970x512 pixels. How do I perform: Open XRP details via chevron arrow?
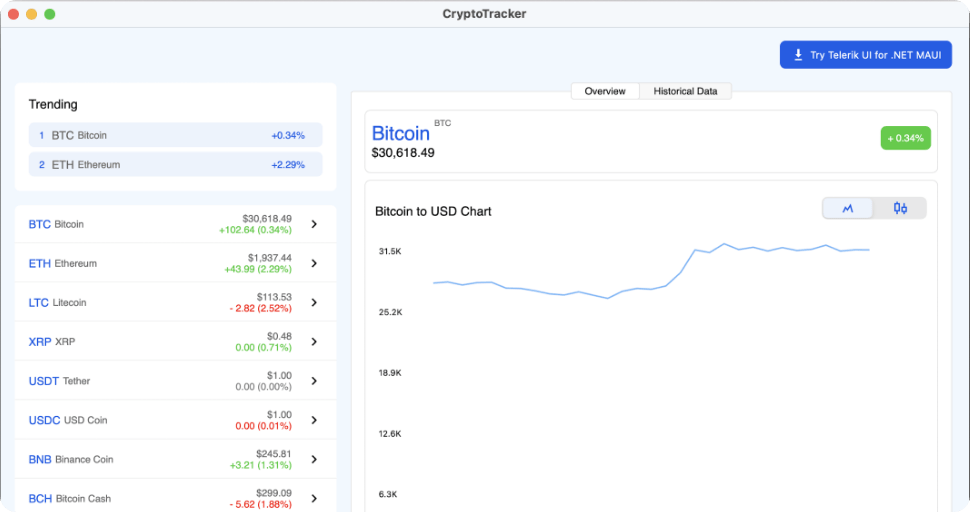[314, 342]
